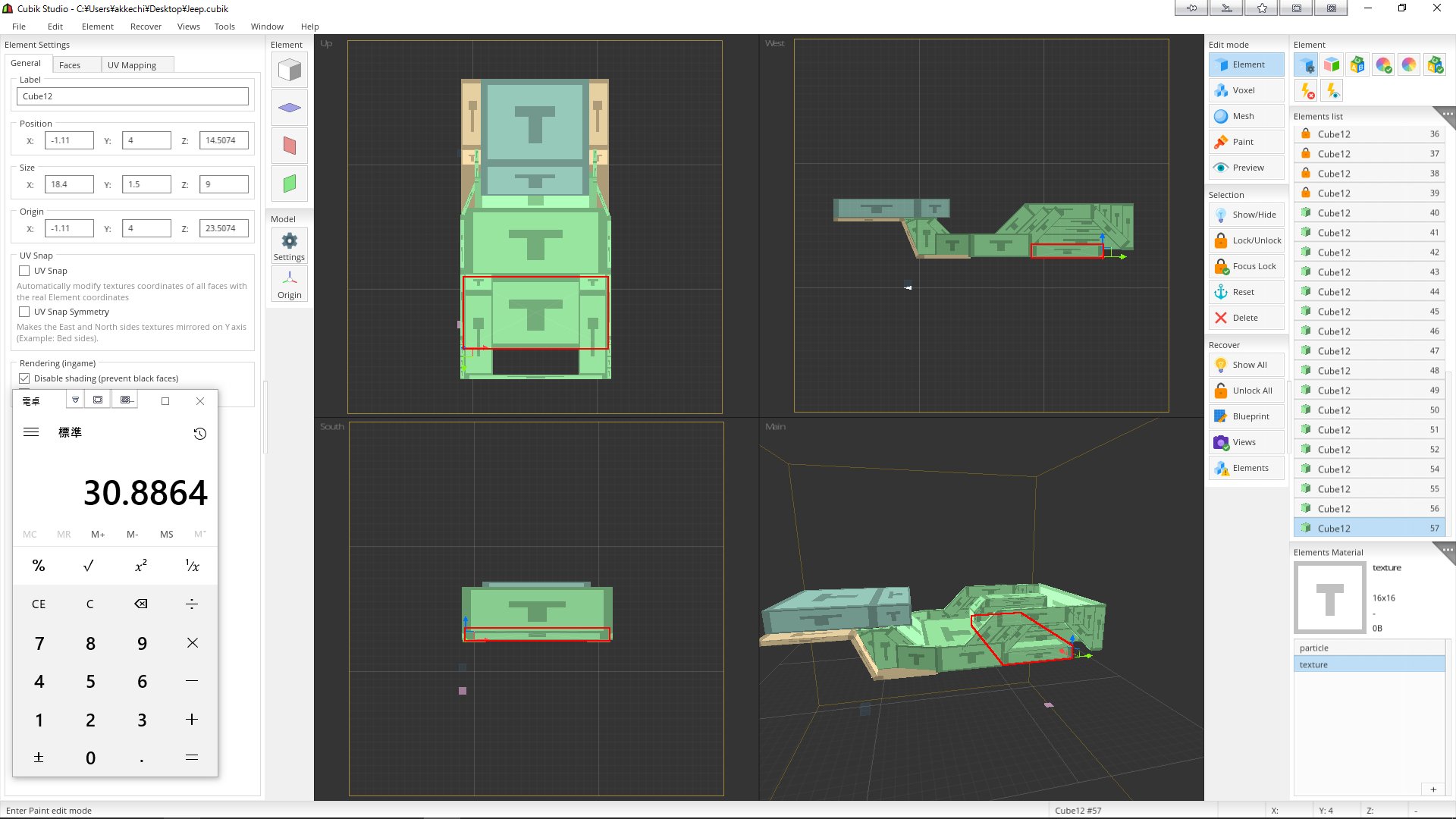The width and height of the screenshot is (1456, 819).
Task: Click the lightning bolt with eye icon
Action: click(x=1332, y=91)
